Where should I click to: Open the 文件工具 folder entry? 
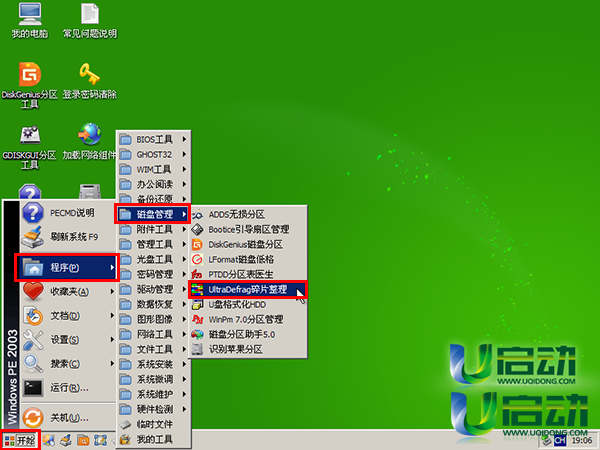(x=153, y=349)
